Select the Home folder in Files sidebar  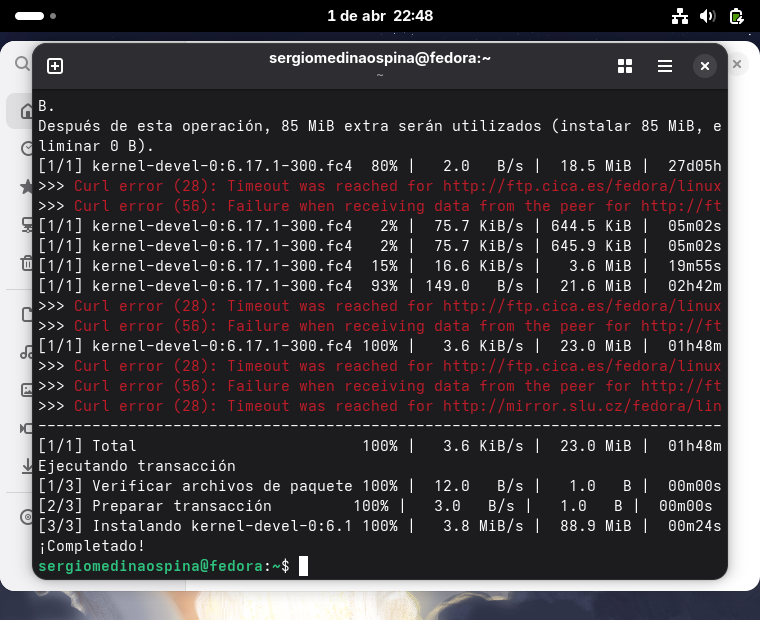pos(25,111)
